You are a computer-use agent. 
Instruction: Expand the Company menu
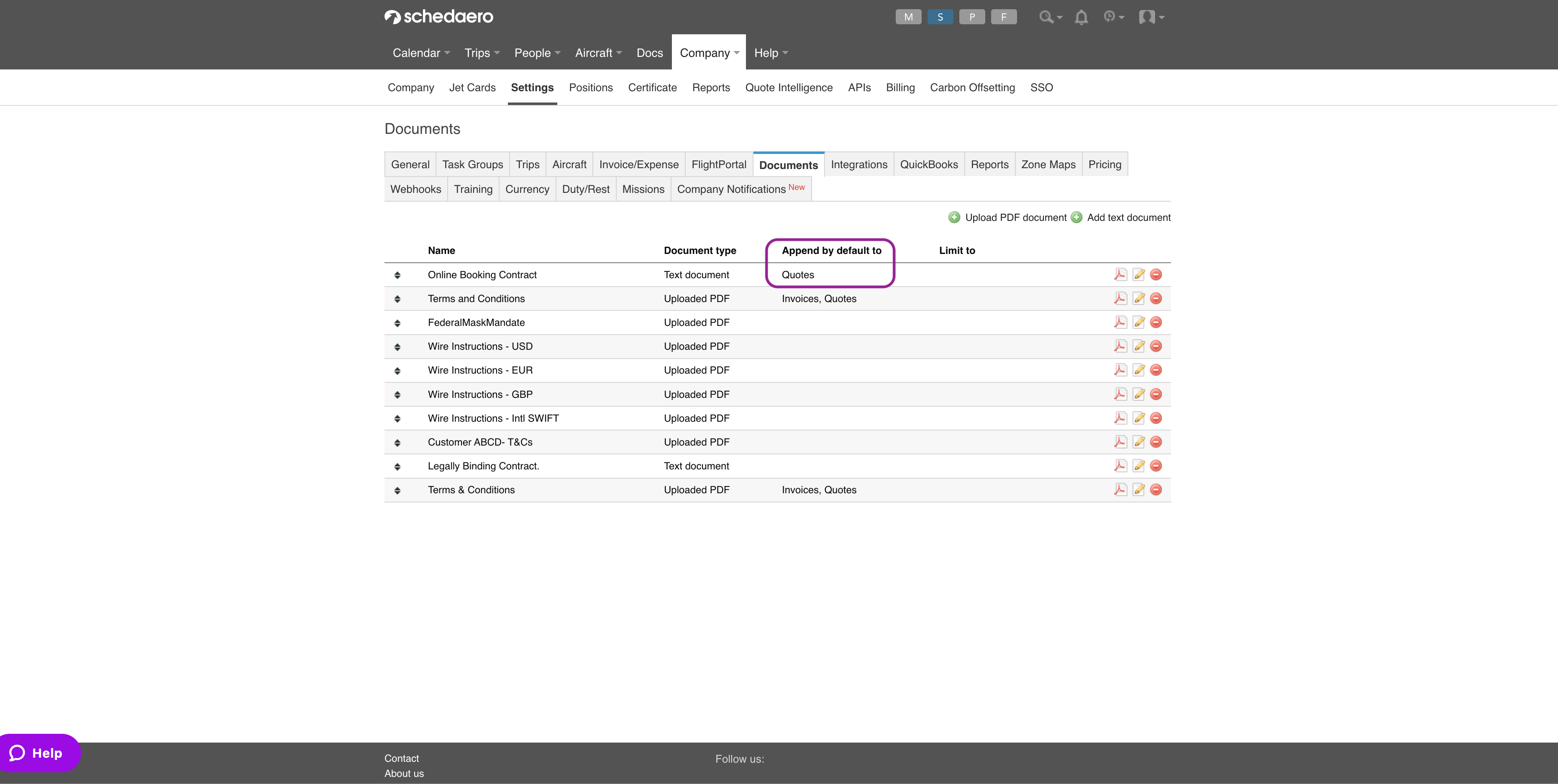709,53
